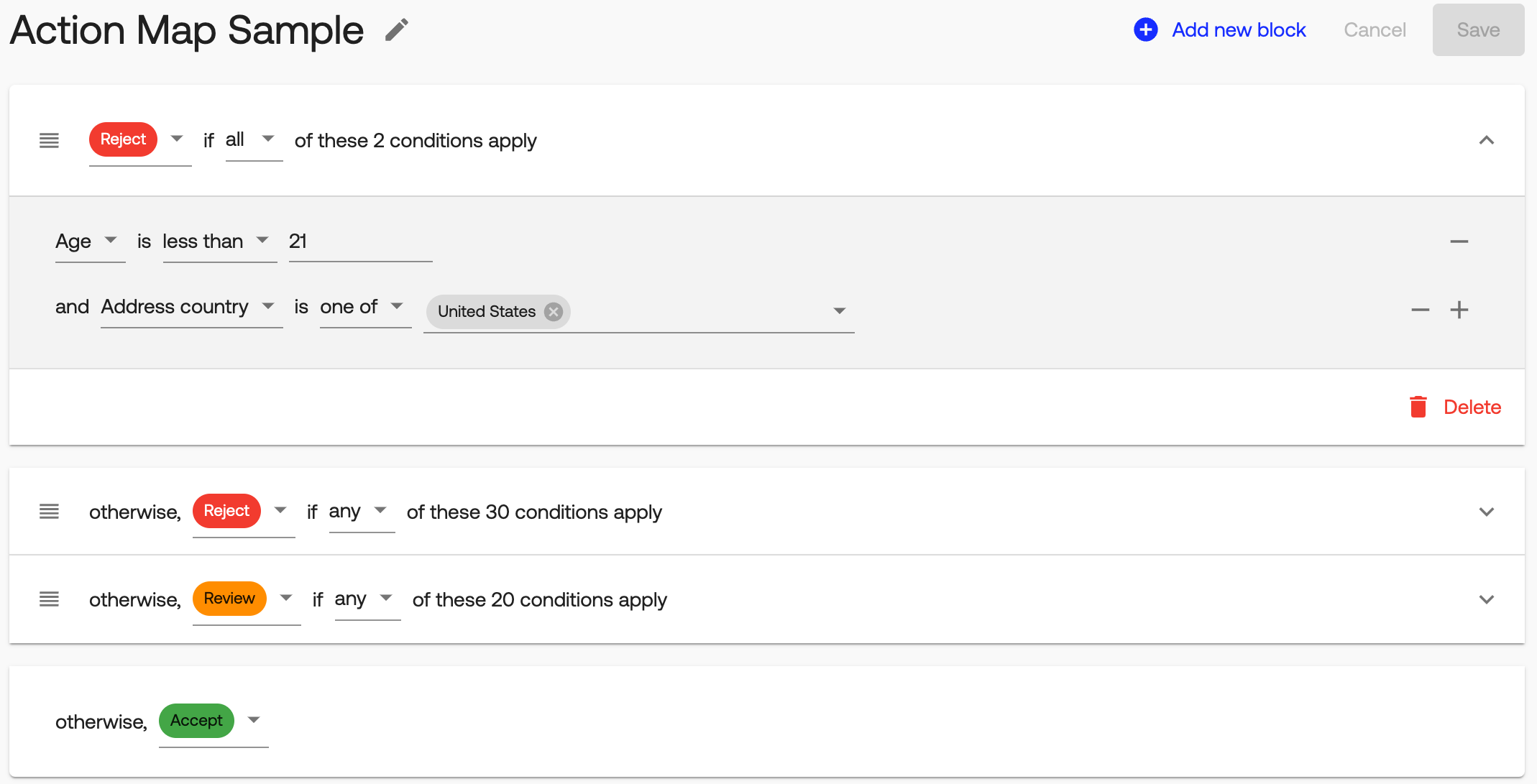Remove the United States chip
Screen dimensions: 1537x784
(553, 311)
